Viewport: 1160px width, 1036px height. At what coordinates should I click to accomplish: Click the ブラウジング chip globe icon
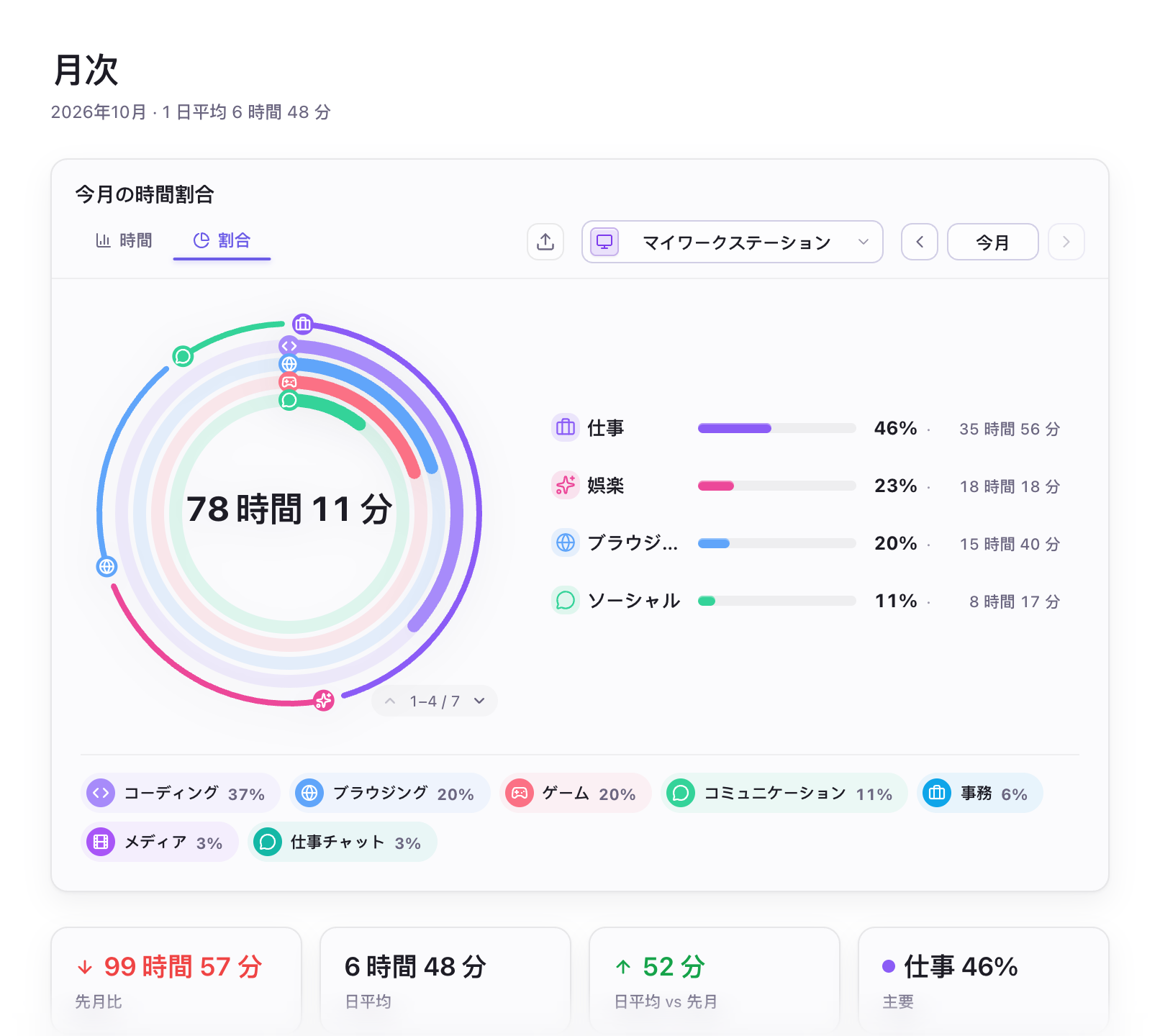point(309,793)
